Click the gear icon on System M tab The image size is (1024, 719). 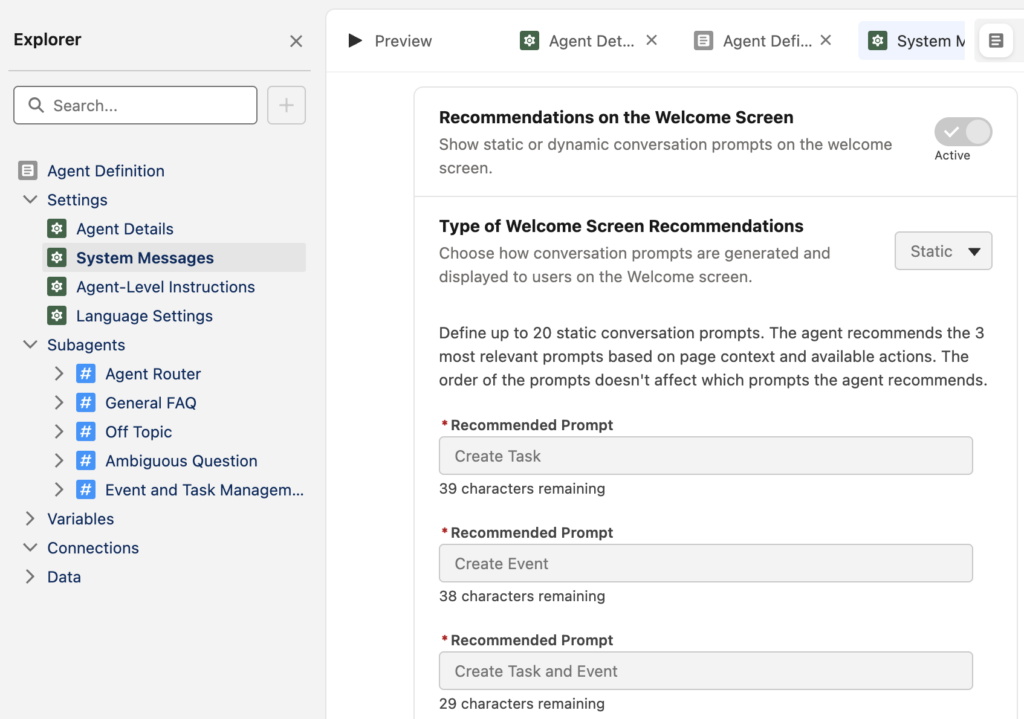tap(878, 40)
